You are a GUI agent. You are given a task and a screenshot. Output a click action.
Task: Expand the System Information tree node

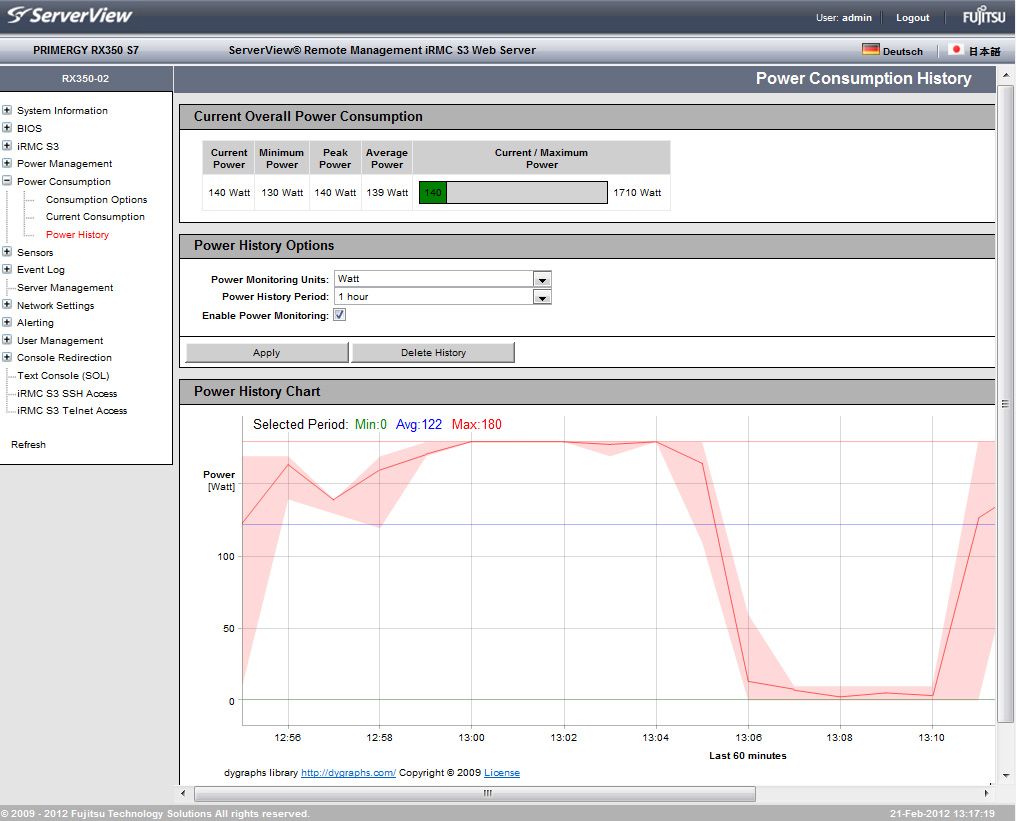7,110
